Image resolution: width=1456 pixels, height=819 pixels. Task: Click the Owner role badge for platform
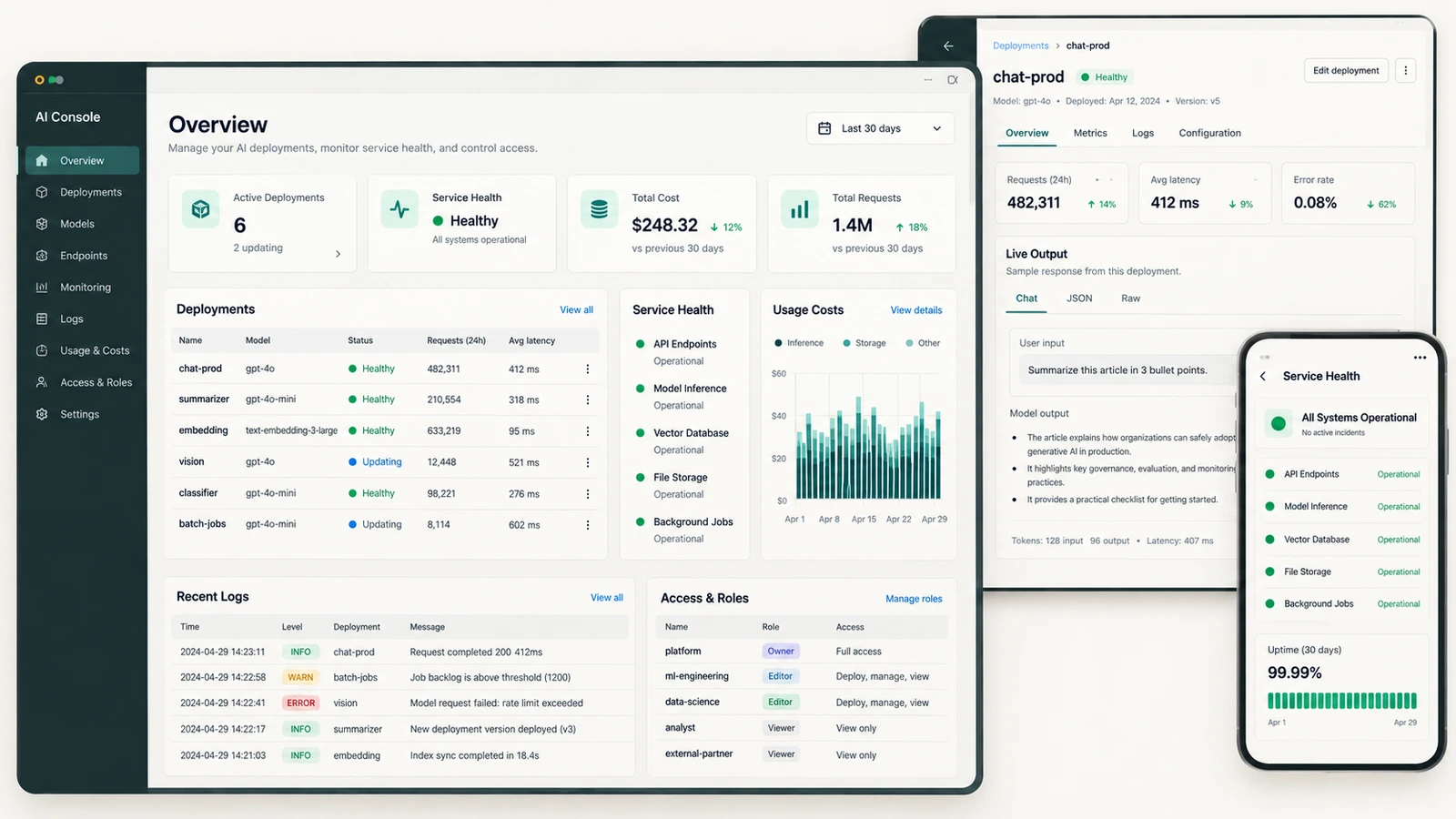(781, 652)
